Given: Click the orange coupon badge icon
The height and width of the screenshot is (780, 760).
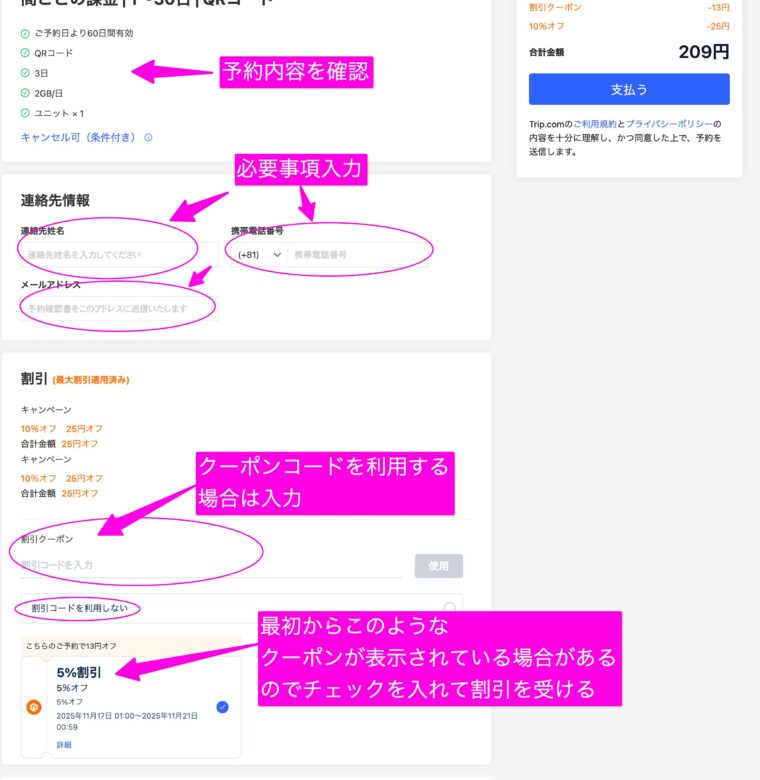Looking at the screenshot, I should pos(33,707).
